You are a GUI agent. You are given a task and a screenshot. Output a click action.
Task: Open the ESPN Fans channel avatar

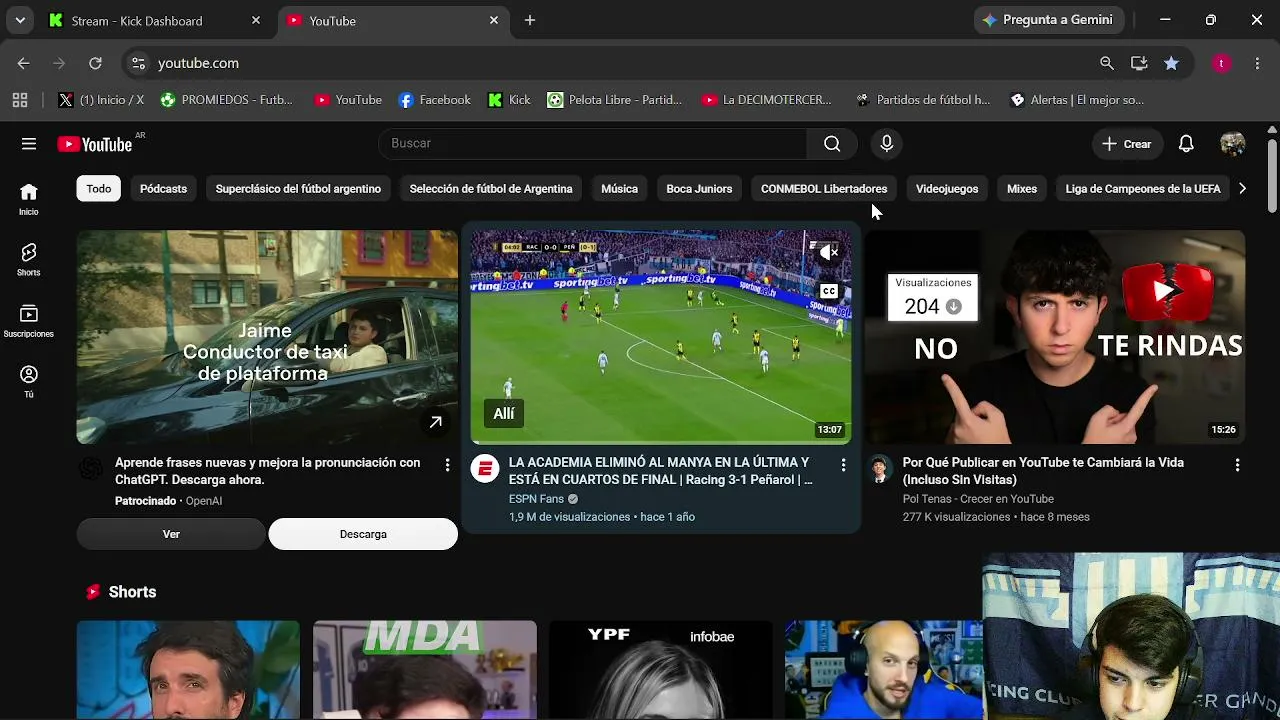click(x=485, y=469)
